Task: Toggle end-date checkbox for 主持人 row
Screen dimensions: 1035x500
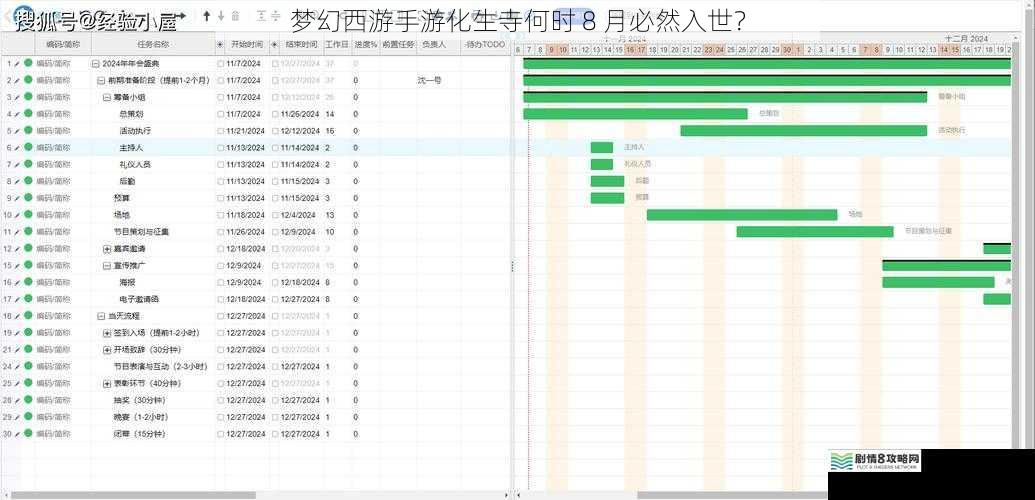Action: (275, 148)
